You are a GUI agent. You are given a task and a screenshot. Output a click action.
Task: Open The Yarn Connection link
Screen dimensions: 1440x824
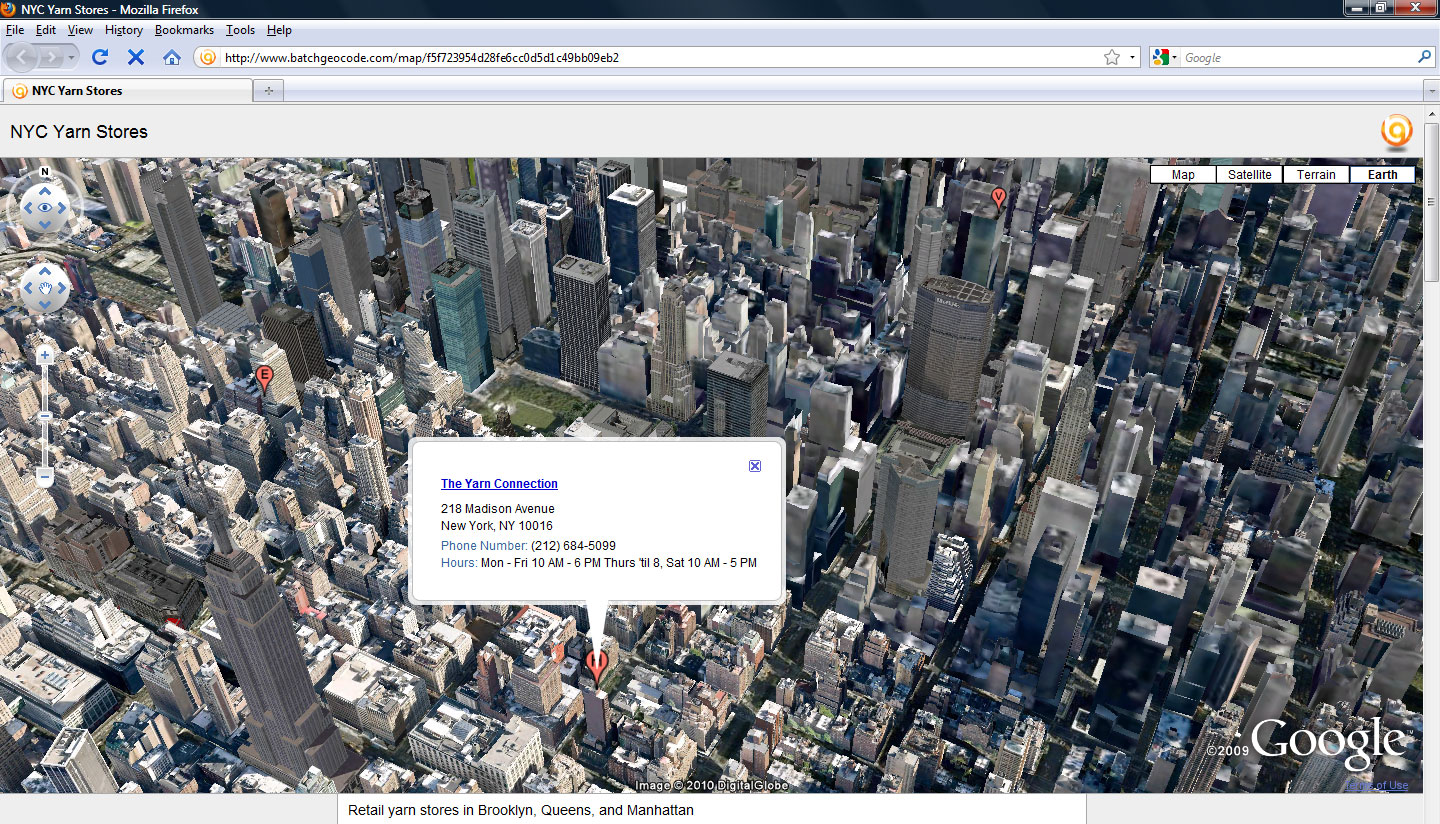point(499,483)
